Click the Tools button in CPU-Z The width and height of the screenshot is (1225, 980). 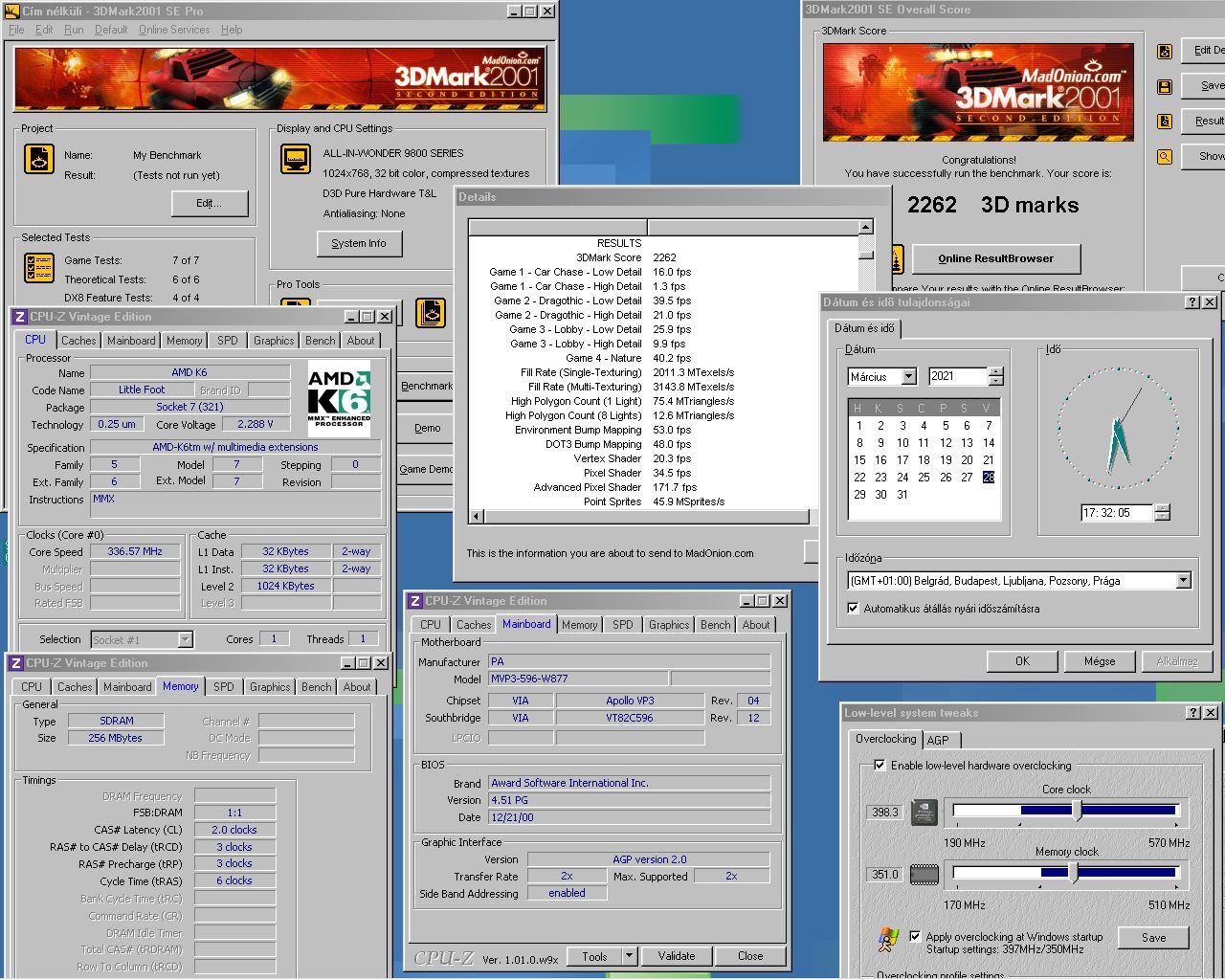click(x=594, y=956)
